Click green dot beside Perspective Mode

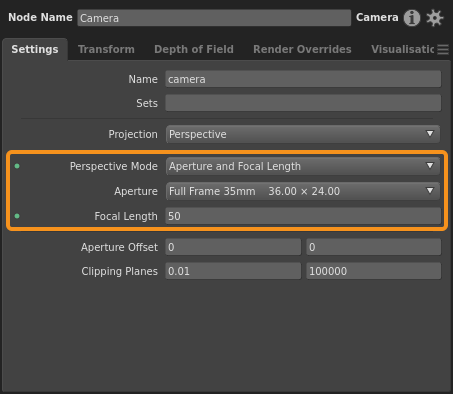[x=17, y=166]
